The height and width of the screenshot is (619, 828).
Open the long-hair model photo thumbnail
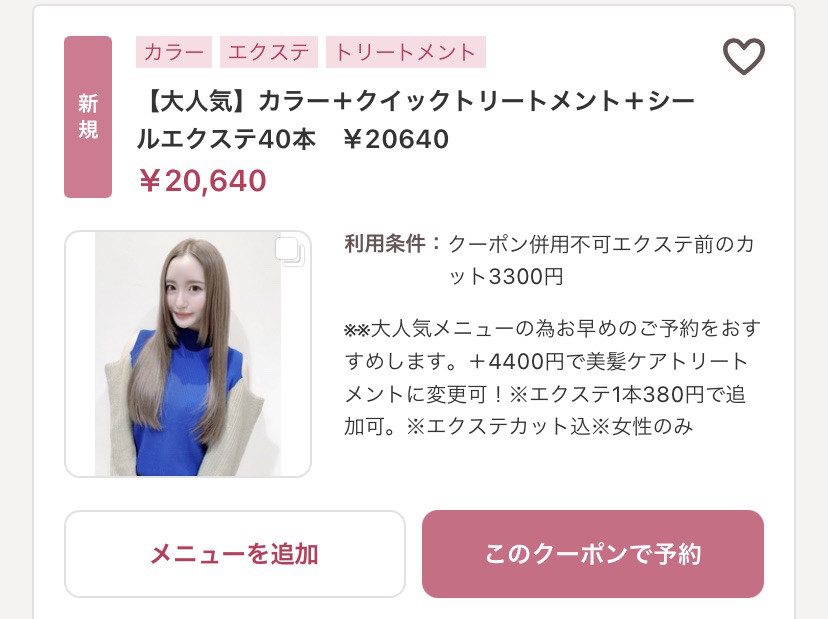click(187, 354)
